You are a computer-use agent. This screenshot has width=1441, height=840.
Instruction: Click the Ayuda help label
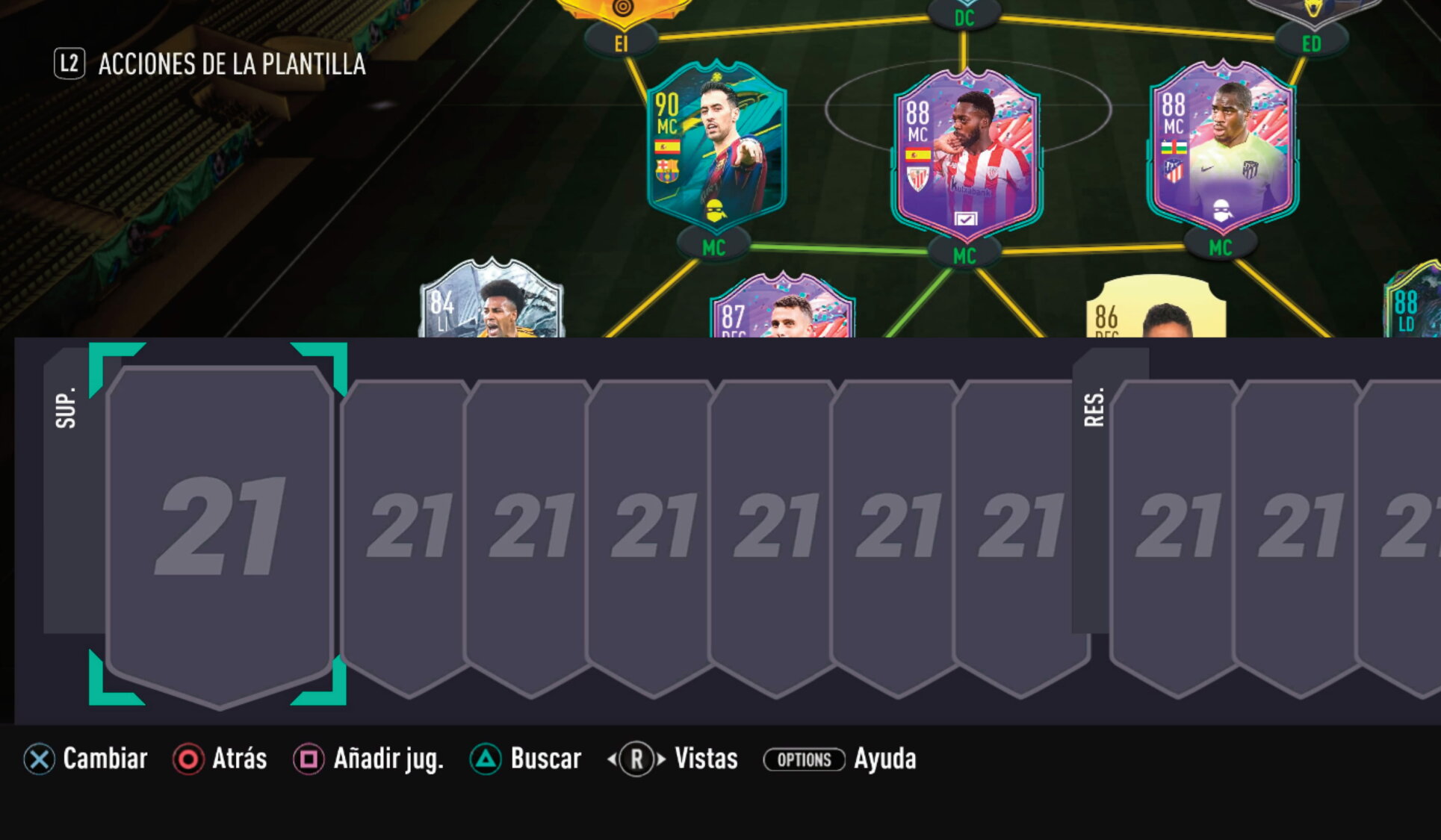click(x=885, y=759)
